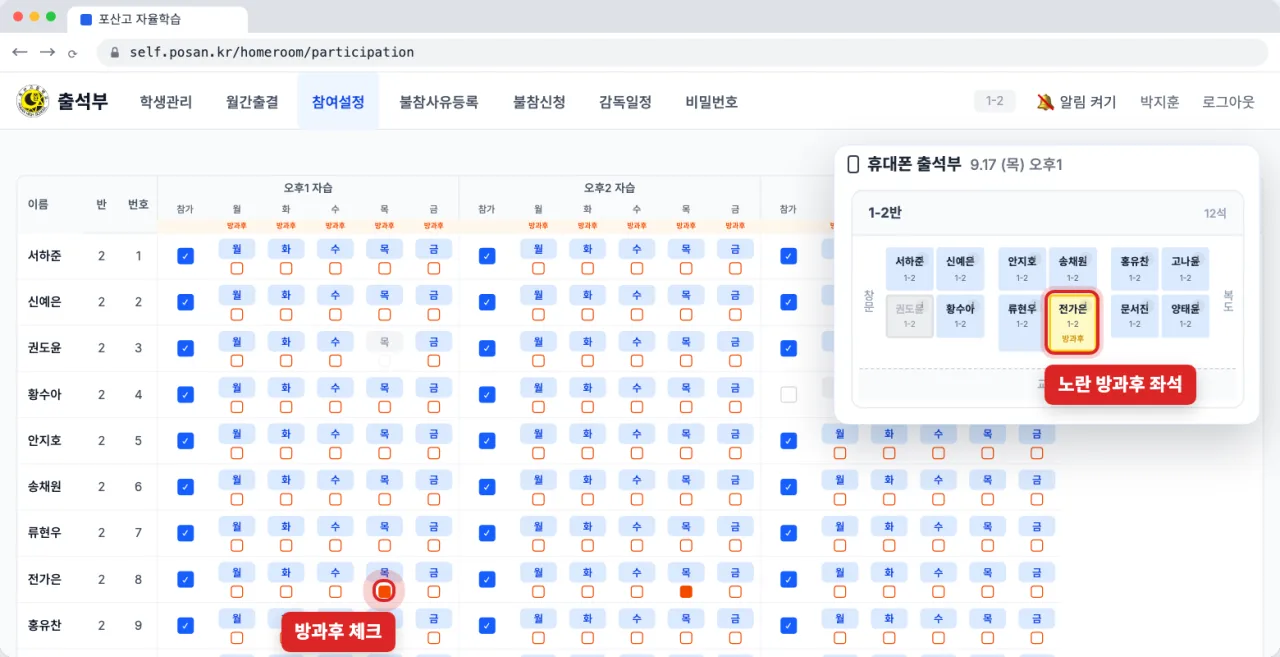This screenshot has width=1280, height=657.
Task: Toggle 홍유찬's 오후1 자습 참가 checkbox
Action: 185,626
